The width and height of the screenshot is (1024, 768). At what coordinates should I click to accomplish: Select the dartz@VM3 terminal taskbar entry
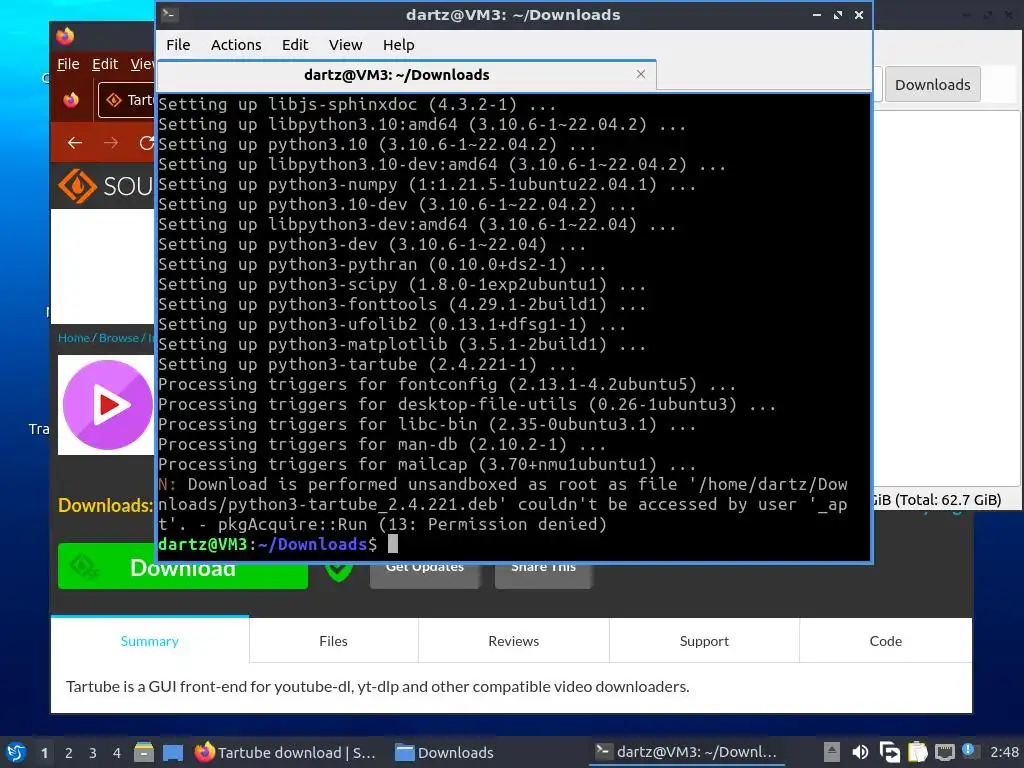point(686,752)
